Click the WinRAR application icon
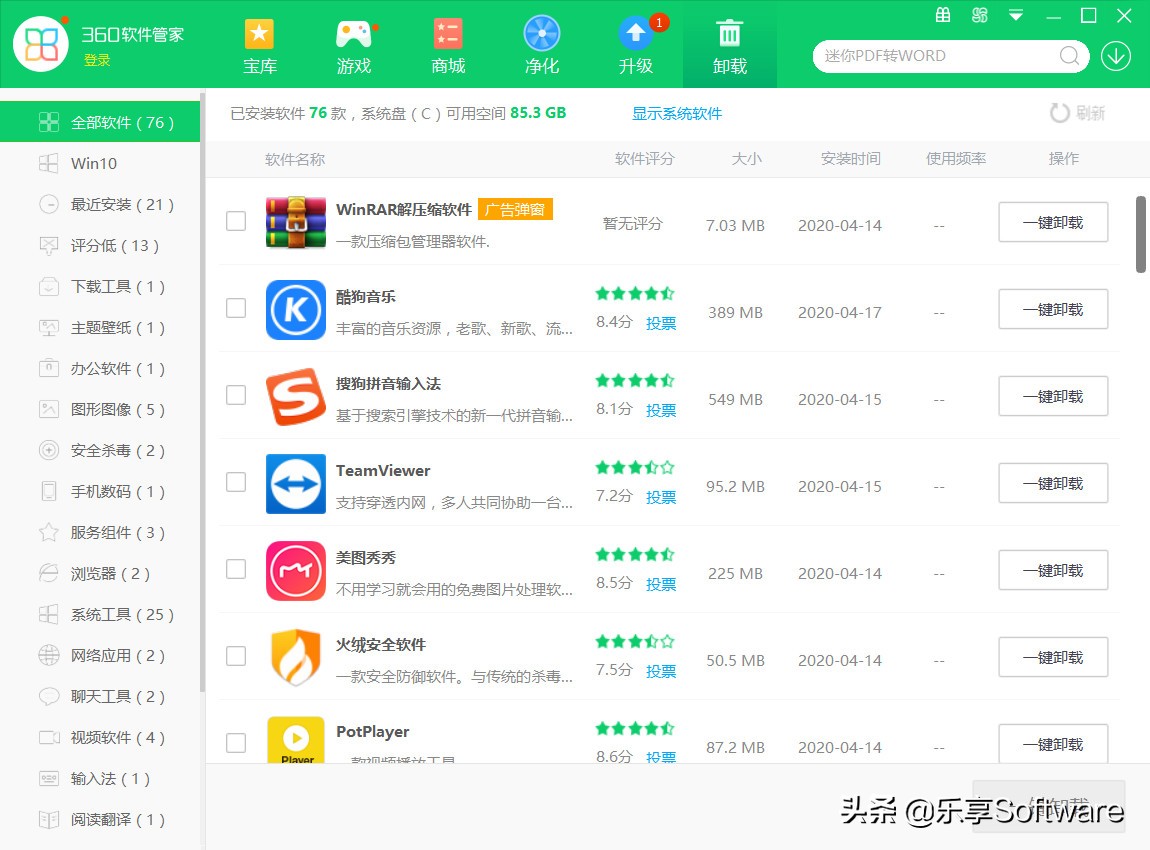The image size is (1150, 850). tap(295, 222)
